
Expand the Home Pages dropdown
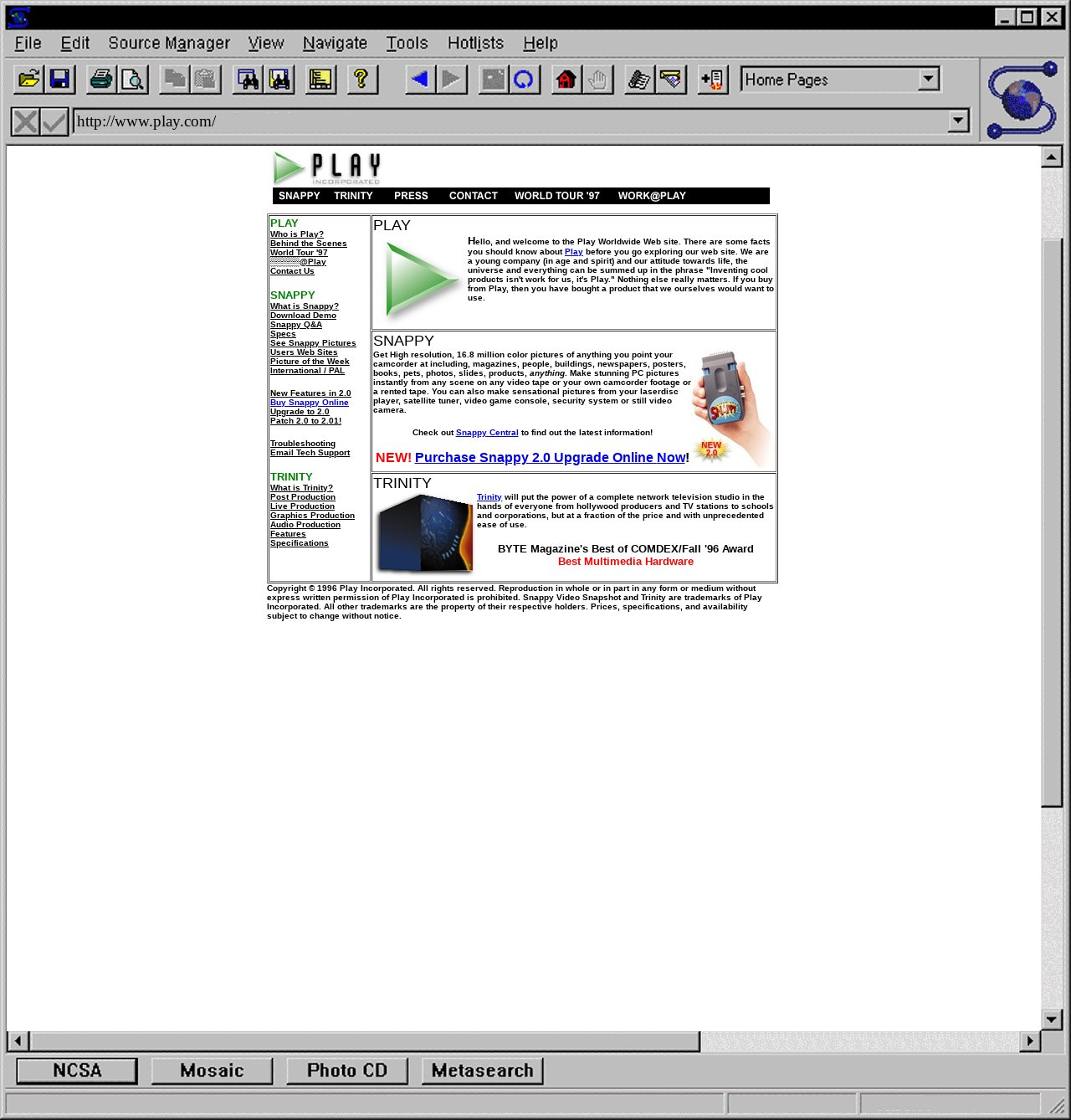[x=928, y=80]
